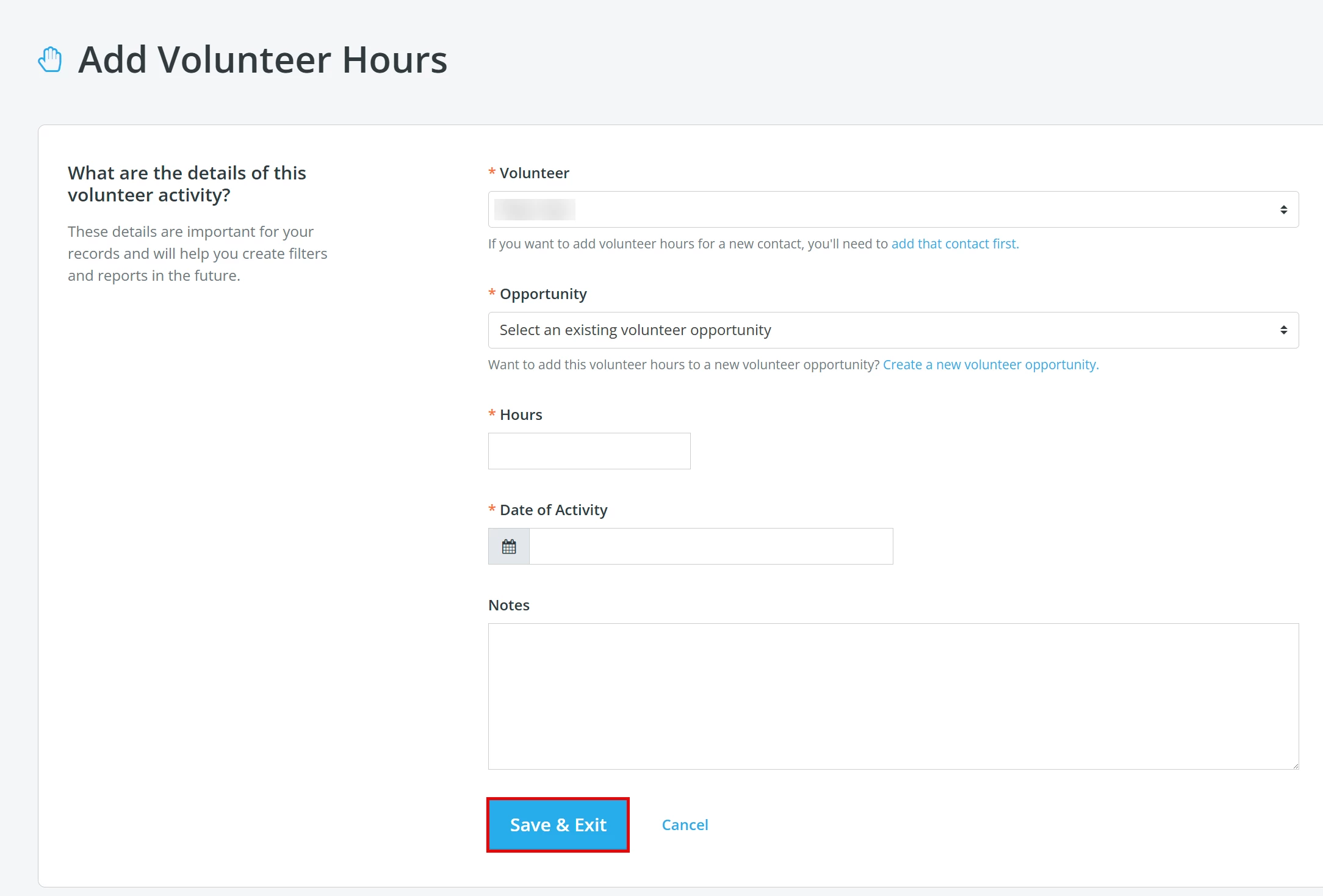Click the hand icon beside the page title

pos(50,59)
